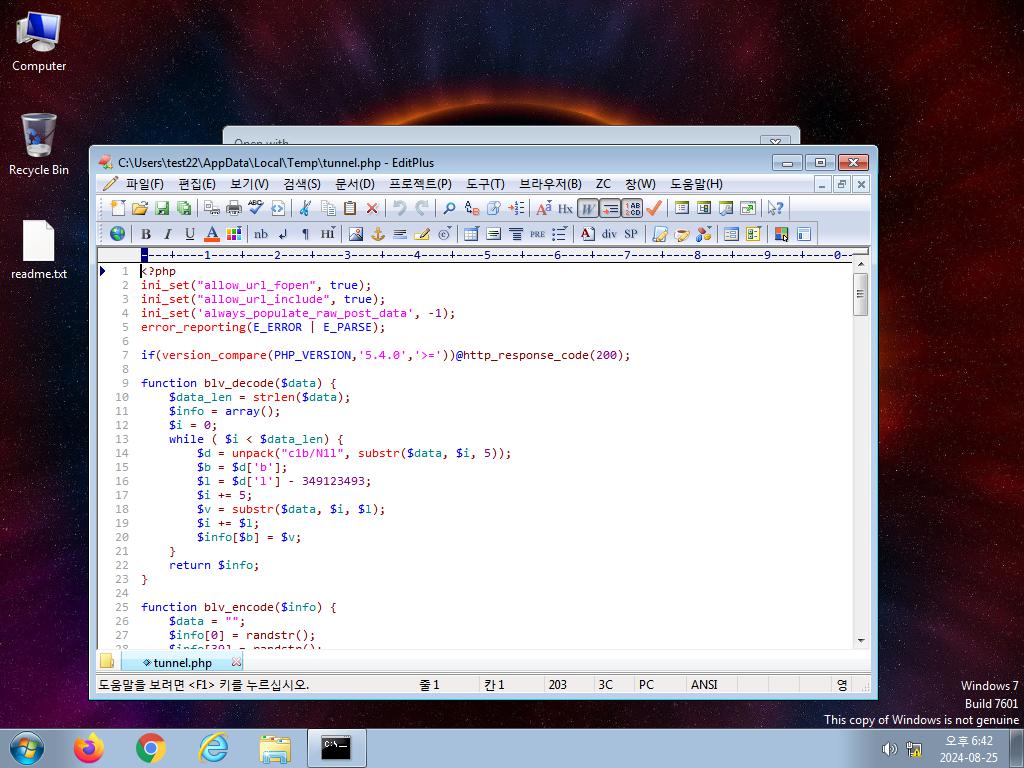The height and width of the screenshot is (768, 1024).
Task: Click the orange checkmark toolbar icon
Action: [x=654, y=208]
